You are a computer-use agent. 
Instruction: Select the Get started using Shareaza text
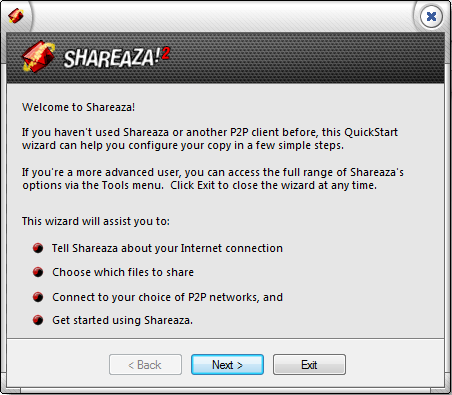(122, 320)
